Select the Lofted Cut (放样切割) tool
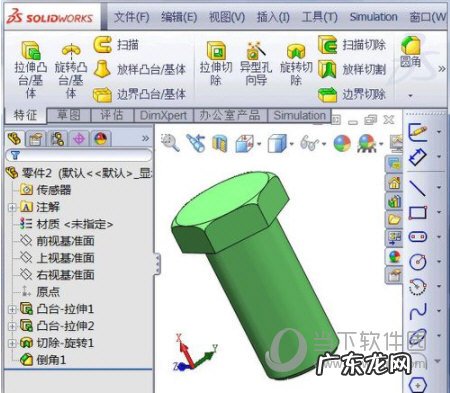Viewport: 450px width, 393px height. pos(352,69)
